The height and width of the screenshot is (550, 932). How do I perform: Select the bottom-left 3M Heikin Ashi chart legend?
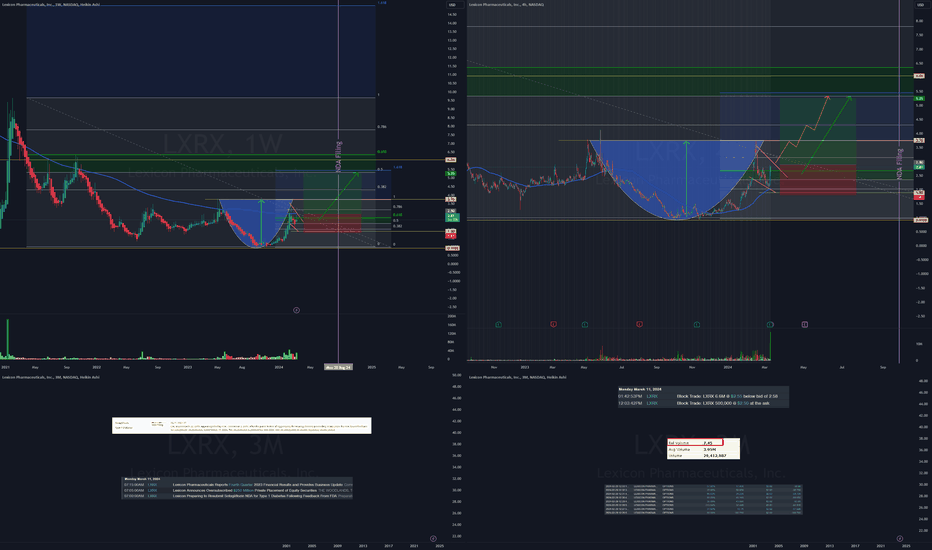(x=51, y=377)
